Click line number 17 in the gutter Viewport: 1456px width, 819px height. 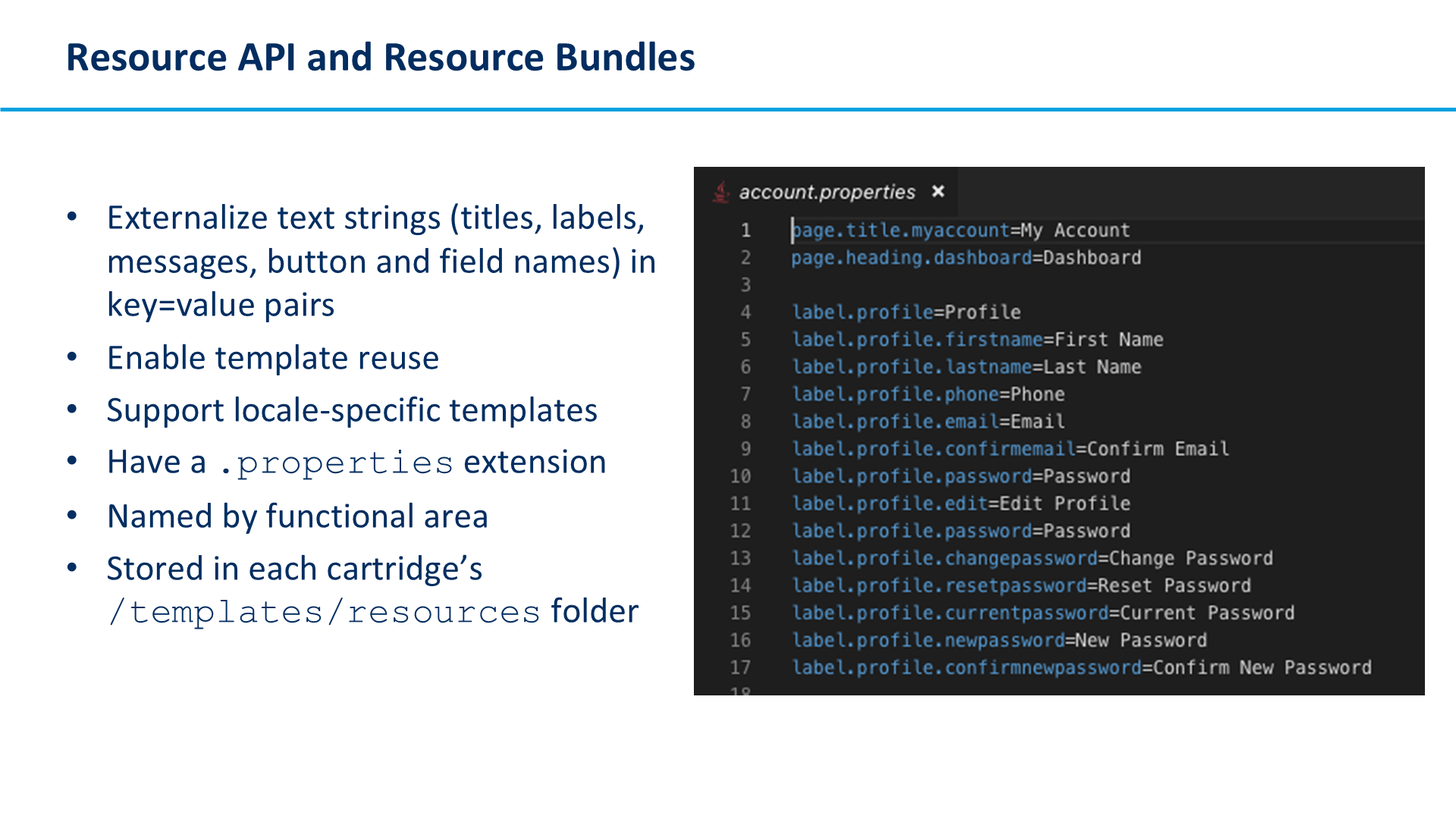(740, 667)
